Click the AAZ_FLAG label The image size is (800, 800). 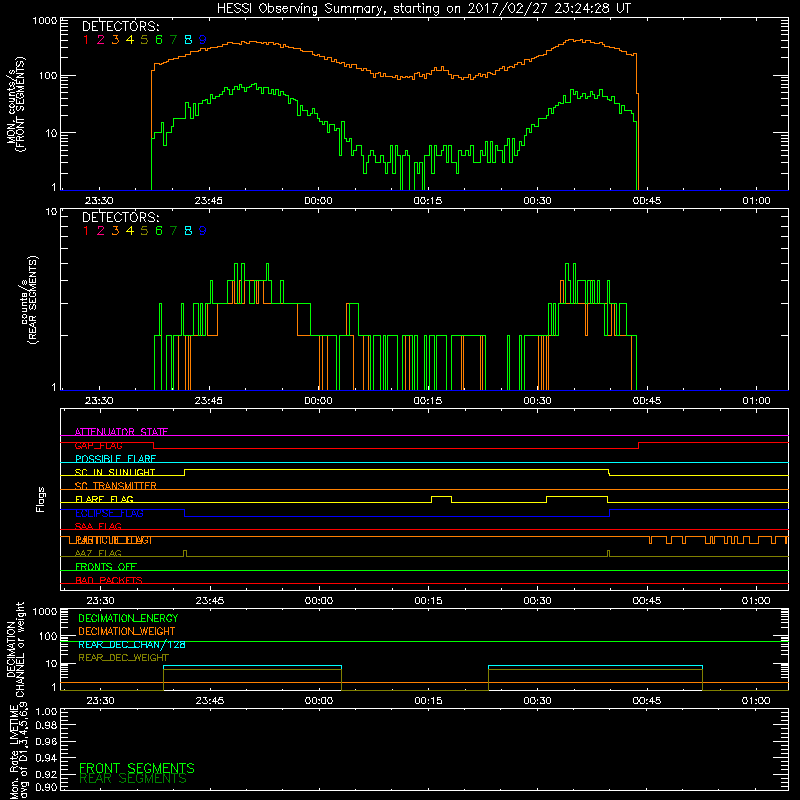98,554
